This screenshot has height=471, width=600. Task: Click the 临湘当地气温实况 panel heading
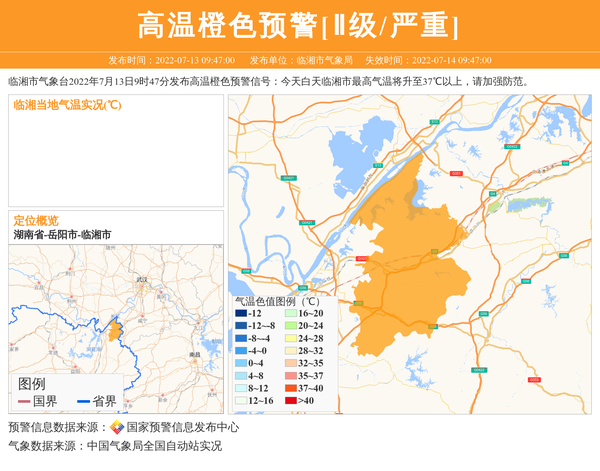click(x=67, y=104)
